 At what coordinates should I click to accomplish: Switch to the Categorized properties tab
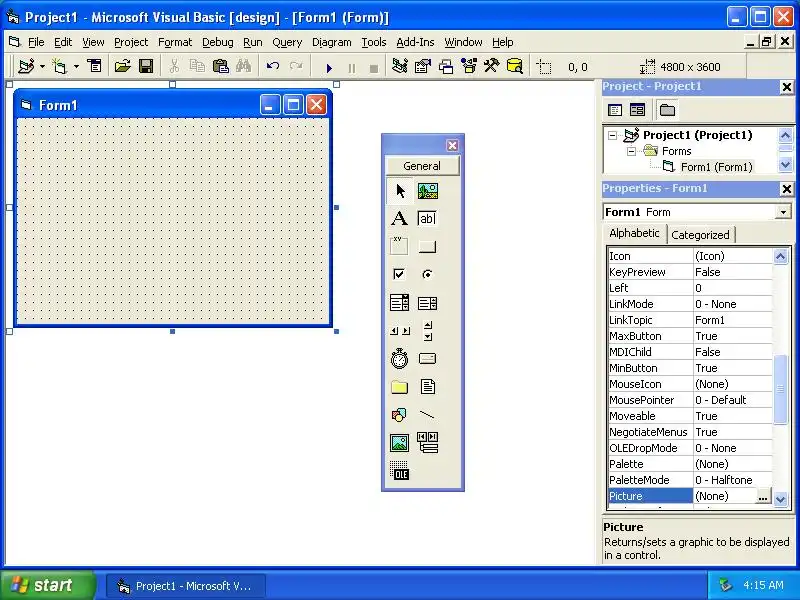click(700, 235)
